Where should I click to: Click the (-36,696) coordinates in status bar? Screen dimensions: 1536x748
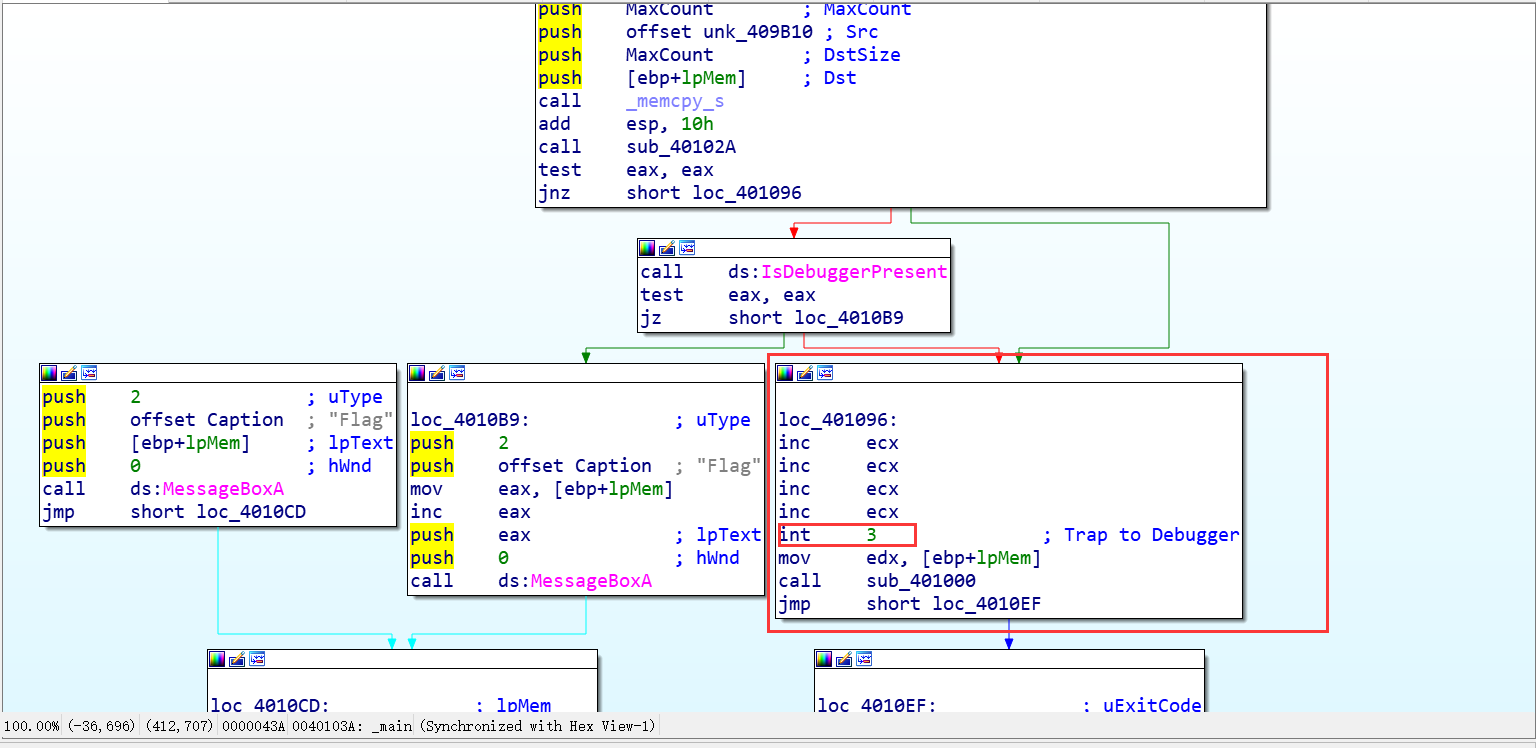coord(102,726)
